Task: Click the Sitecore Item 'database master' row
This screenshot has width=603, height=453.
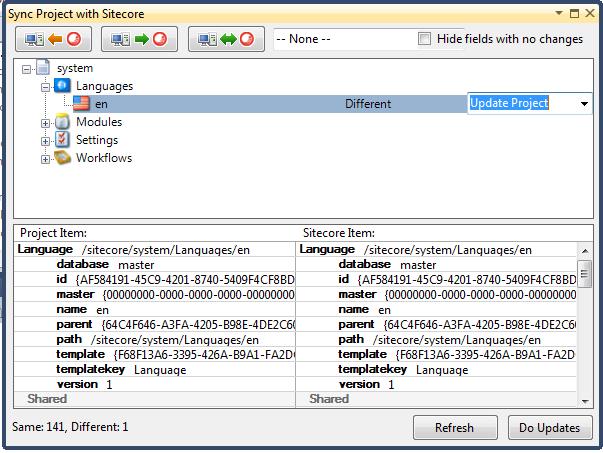Action: (437, 265)
